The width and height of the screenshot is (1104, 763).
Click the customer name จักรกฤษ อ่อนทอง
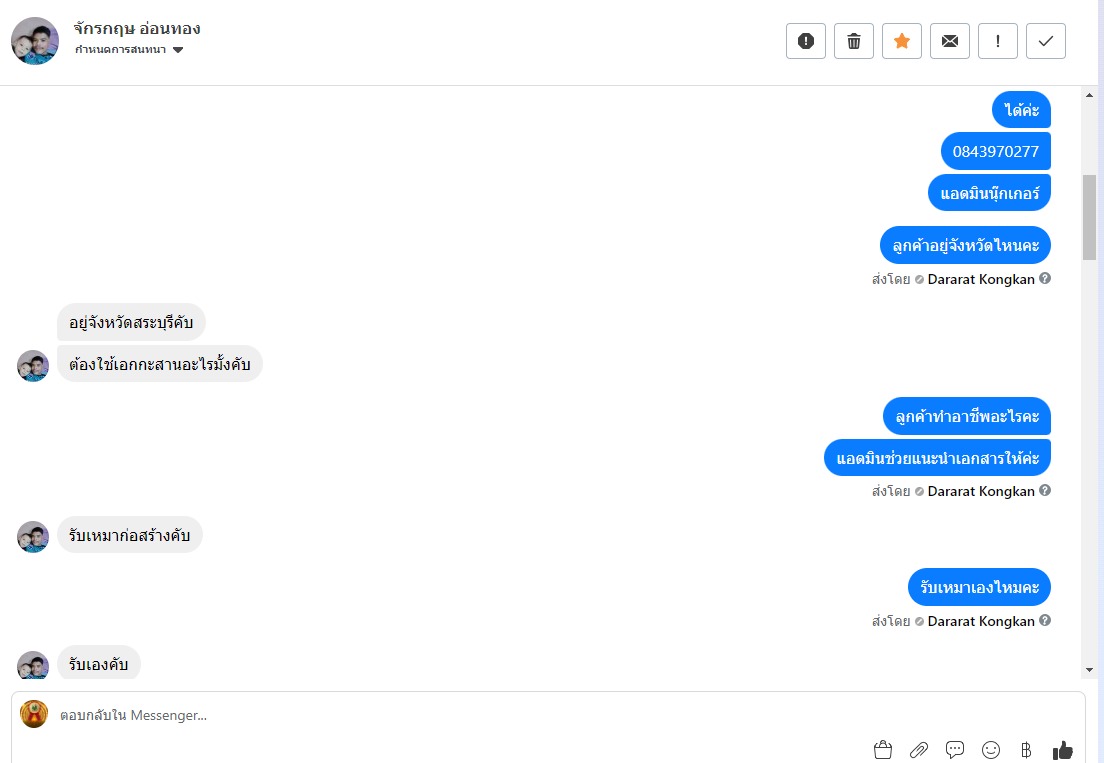tap(137, 28)
